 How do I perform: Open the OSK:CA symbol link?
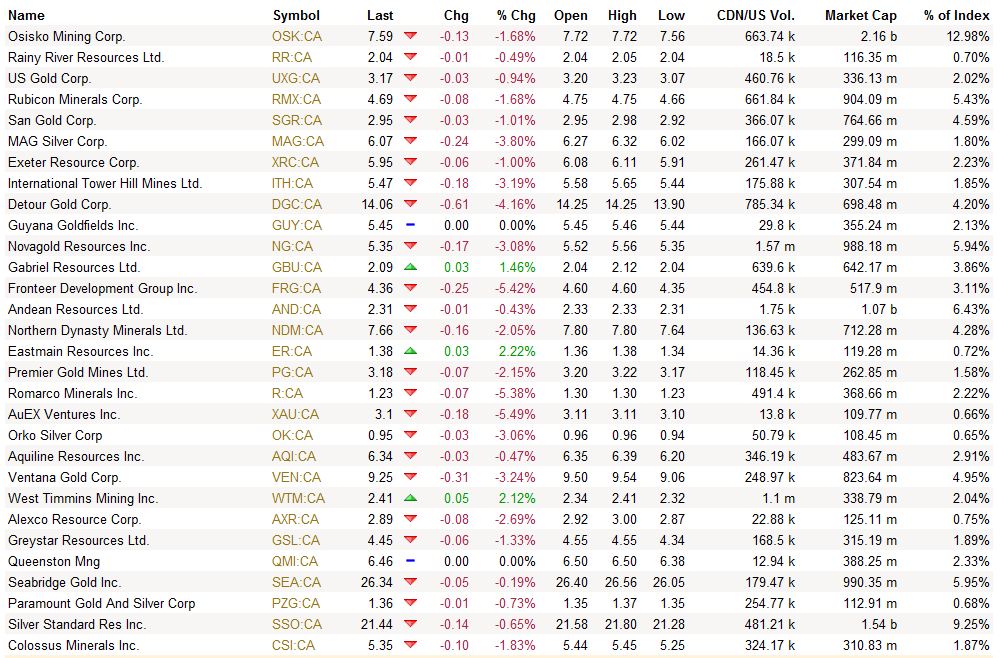[x=296, y=36]
